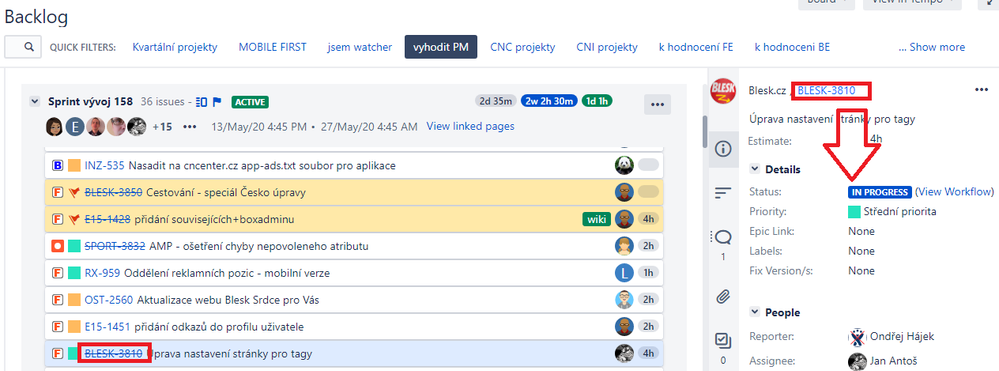This screenshot has width=999, height=371.
Task: Click the View Workflow link next to status
Action: pos(954,191)
